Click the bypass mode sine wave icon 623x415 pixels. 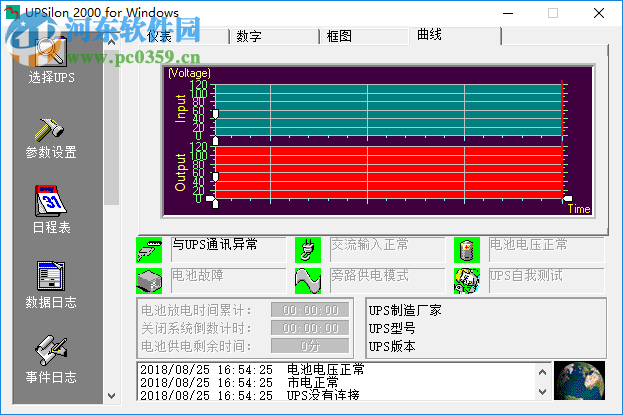click(x=308, y=281)
